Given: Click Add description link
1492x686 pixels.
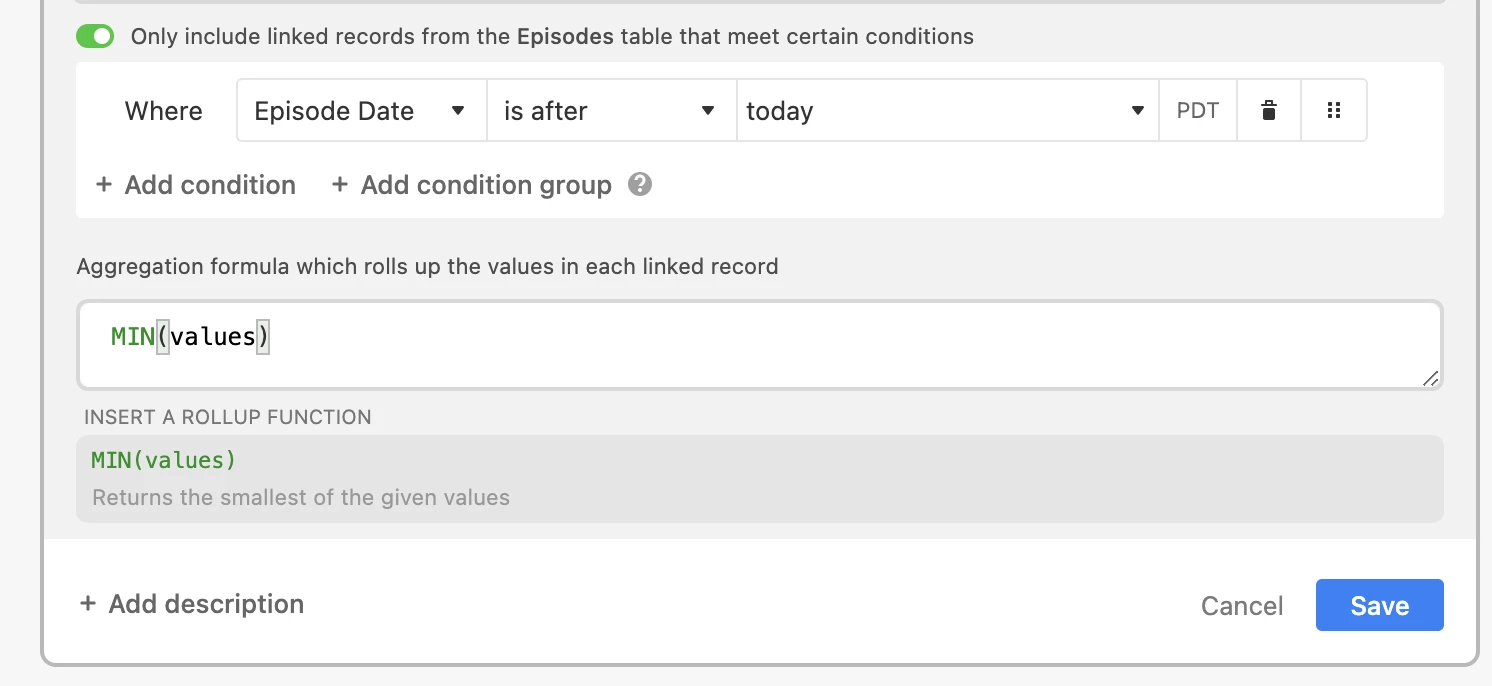Looking at the screenshot, I should (206, 604).
